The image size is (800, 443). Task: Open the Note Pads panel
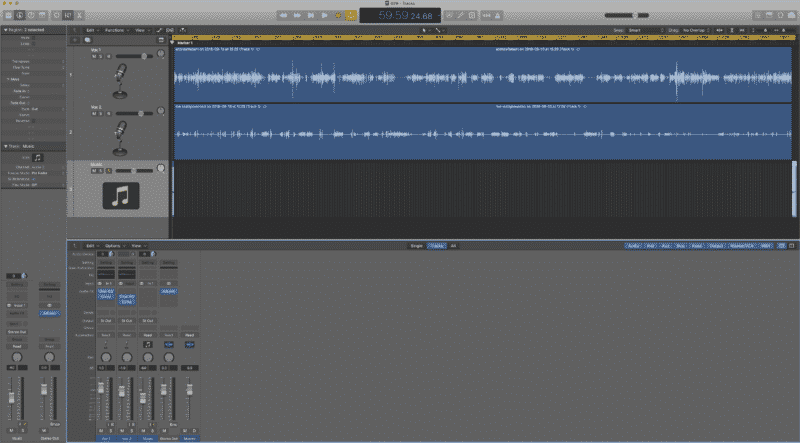pos(769,15)
